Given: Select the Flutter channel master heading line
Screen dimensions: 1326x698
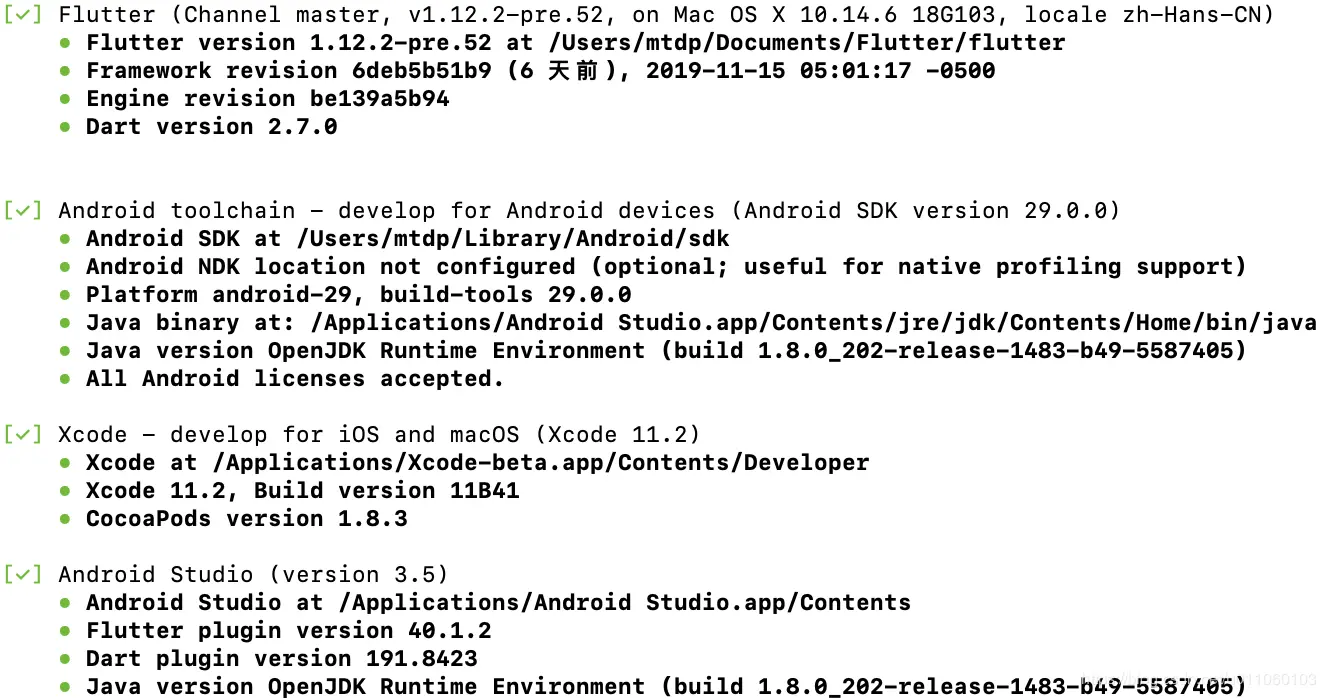Looking at the screenshot, I should (x=666, y=15).
